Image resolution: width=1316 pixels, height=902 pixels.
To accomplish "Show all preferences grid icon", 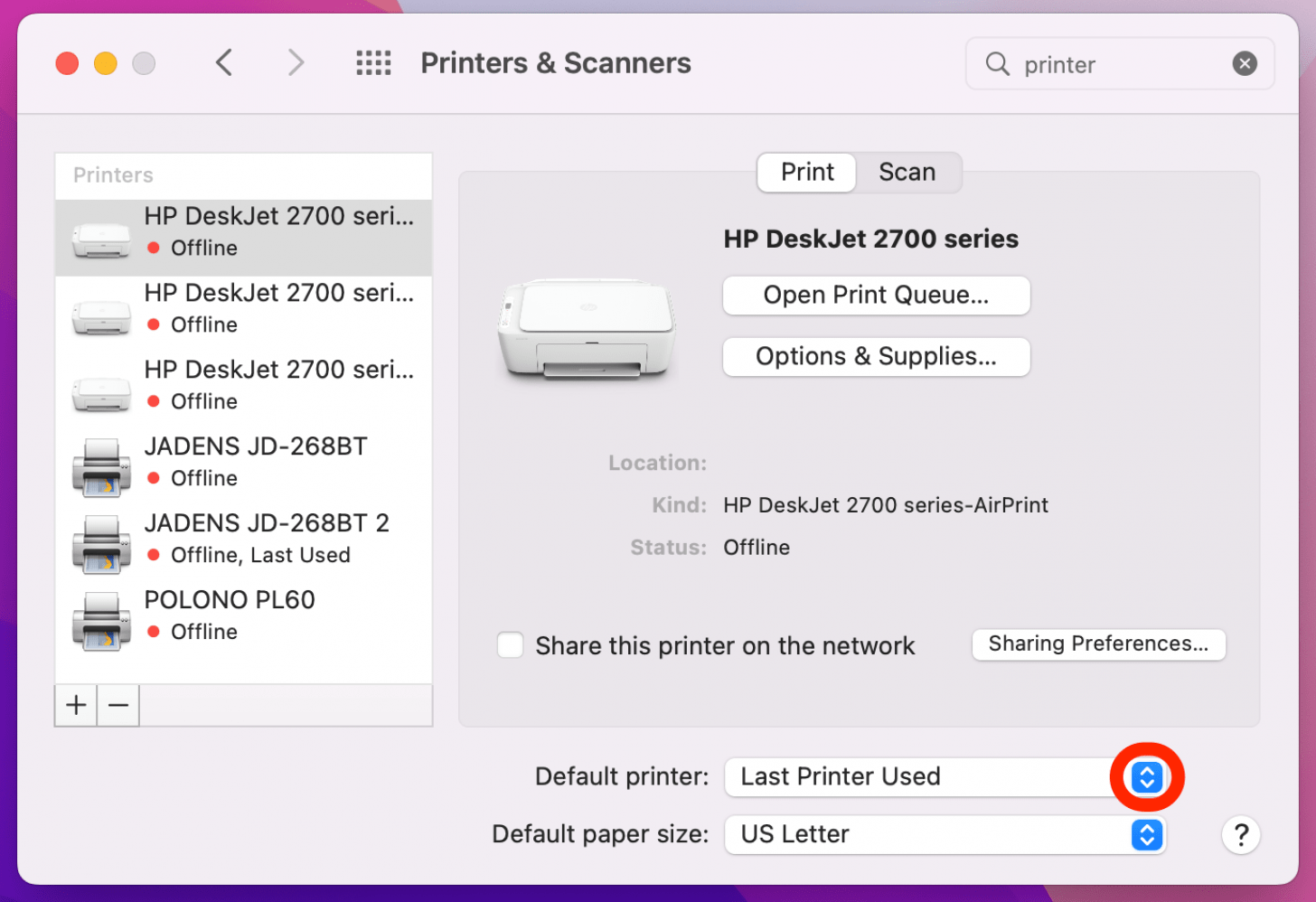I will pyautogui.click(x=373, y=63).
